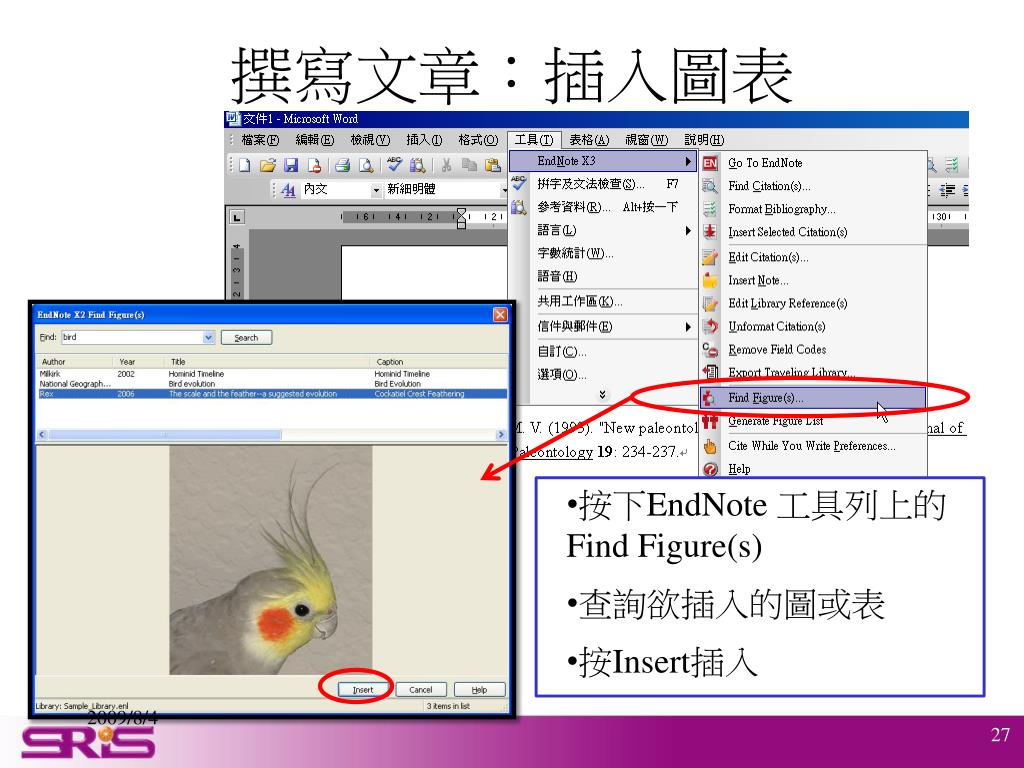The height and width of the screenshot is (768, 1024).
Task: Open the 檔案(F) menu
Action: [259, 140]
